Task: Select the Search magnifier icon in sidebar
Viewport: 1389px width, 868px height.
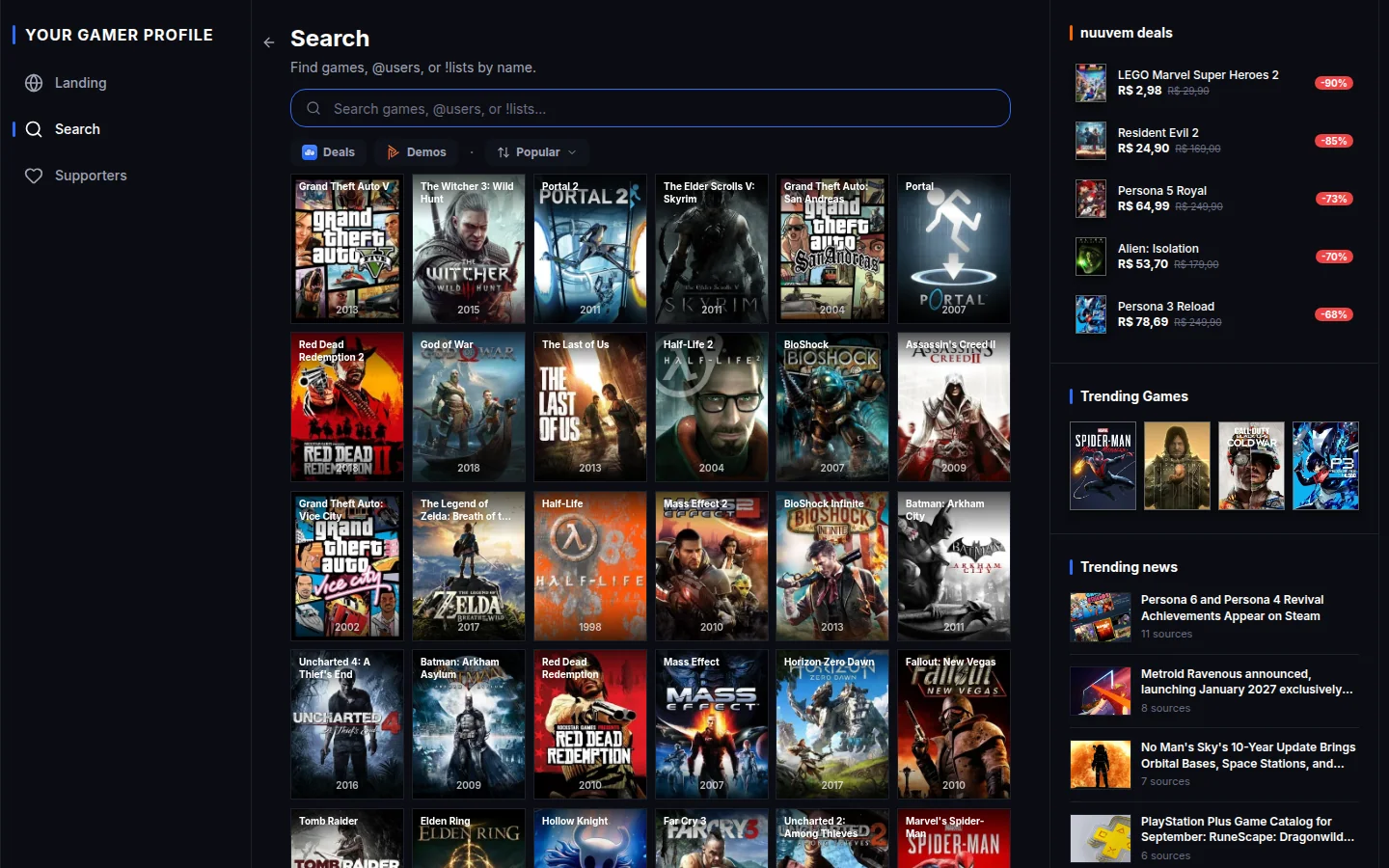Action: point(34,129)
